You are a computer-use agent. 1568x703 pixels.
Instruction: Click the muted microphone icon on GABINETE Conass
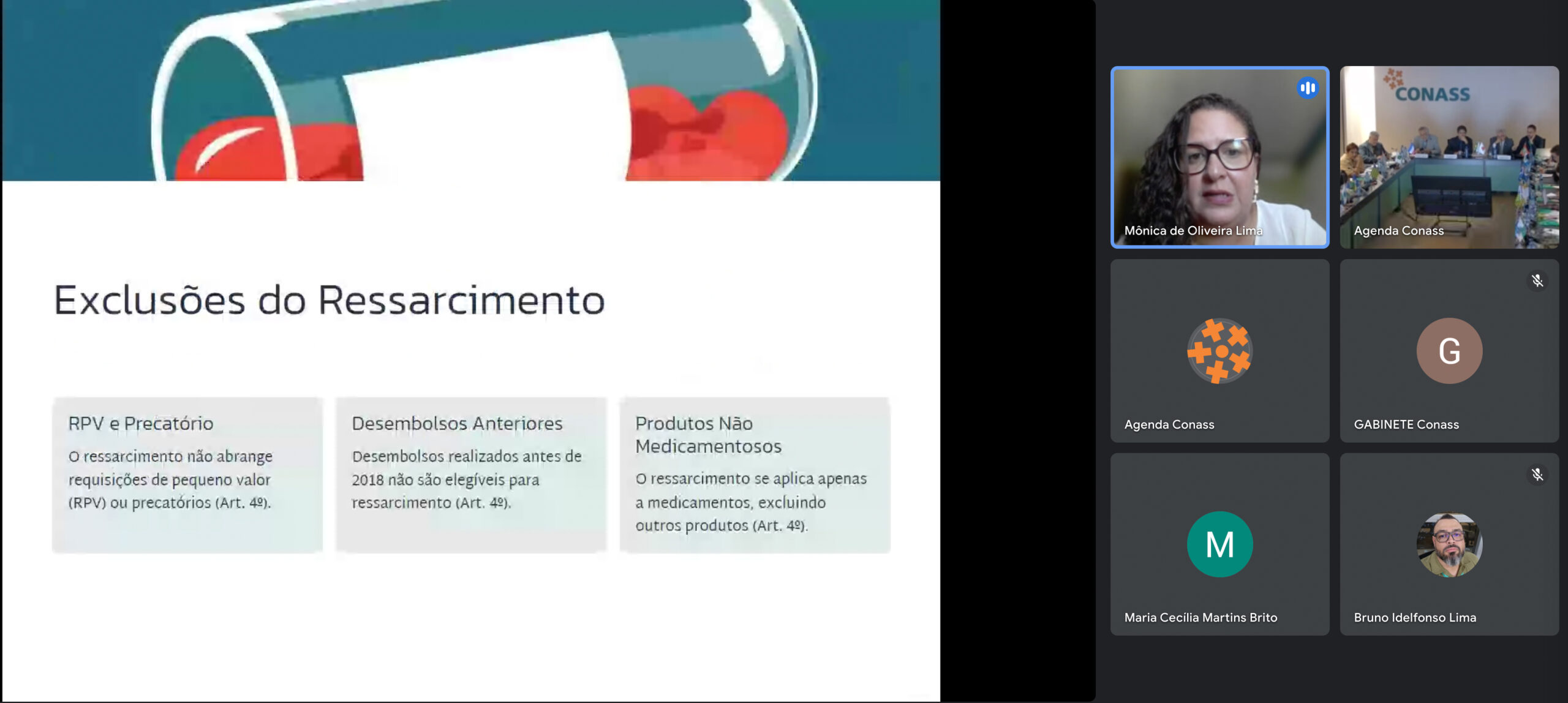[1537, 281]
